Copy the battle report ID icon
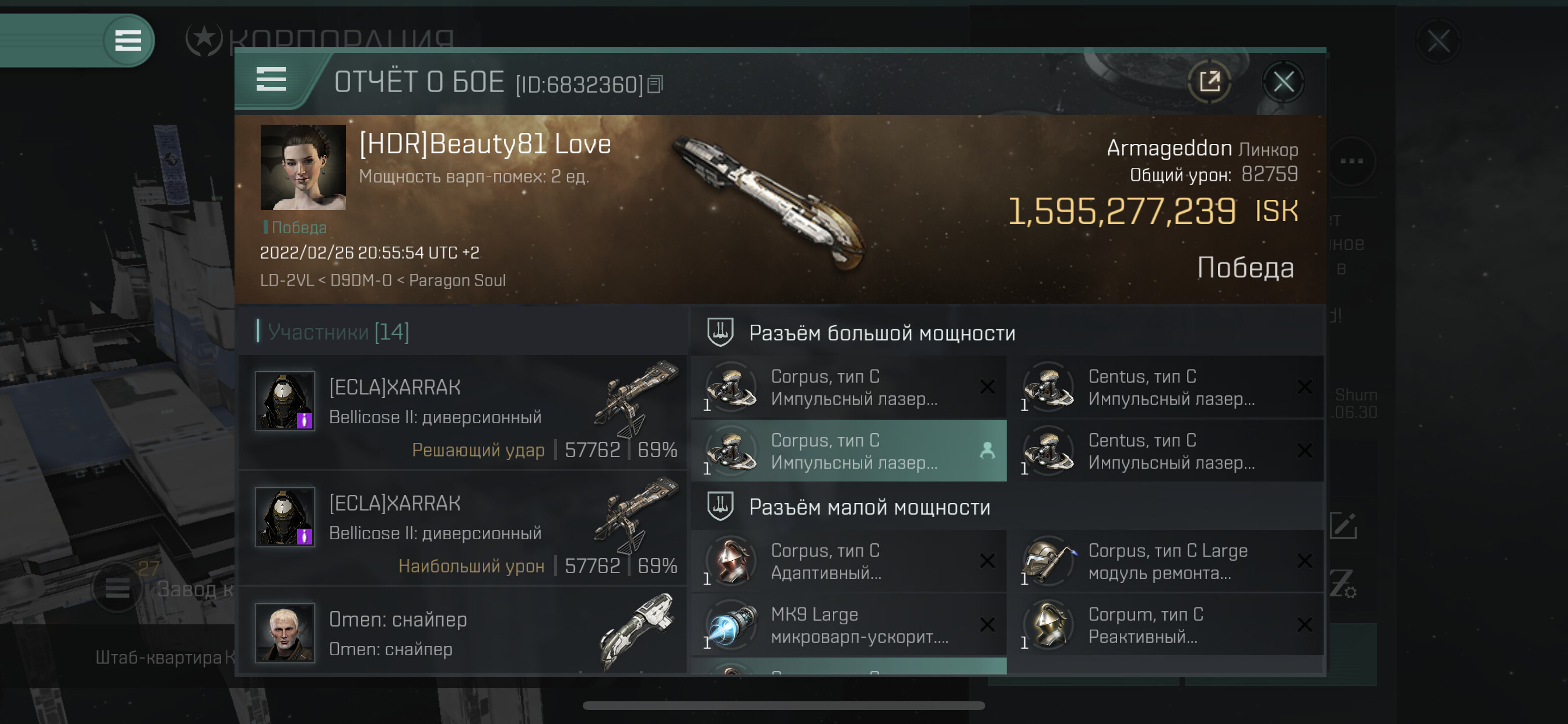 coord(655,84)
